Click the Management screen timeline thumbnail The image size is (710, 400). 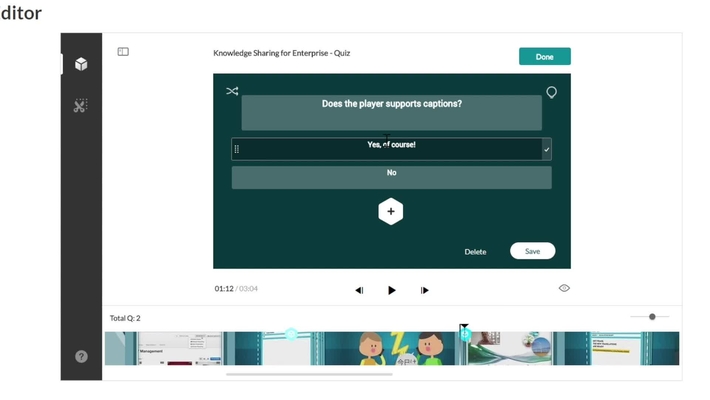pos(180,348)
